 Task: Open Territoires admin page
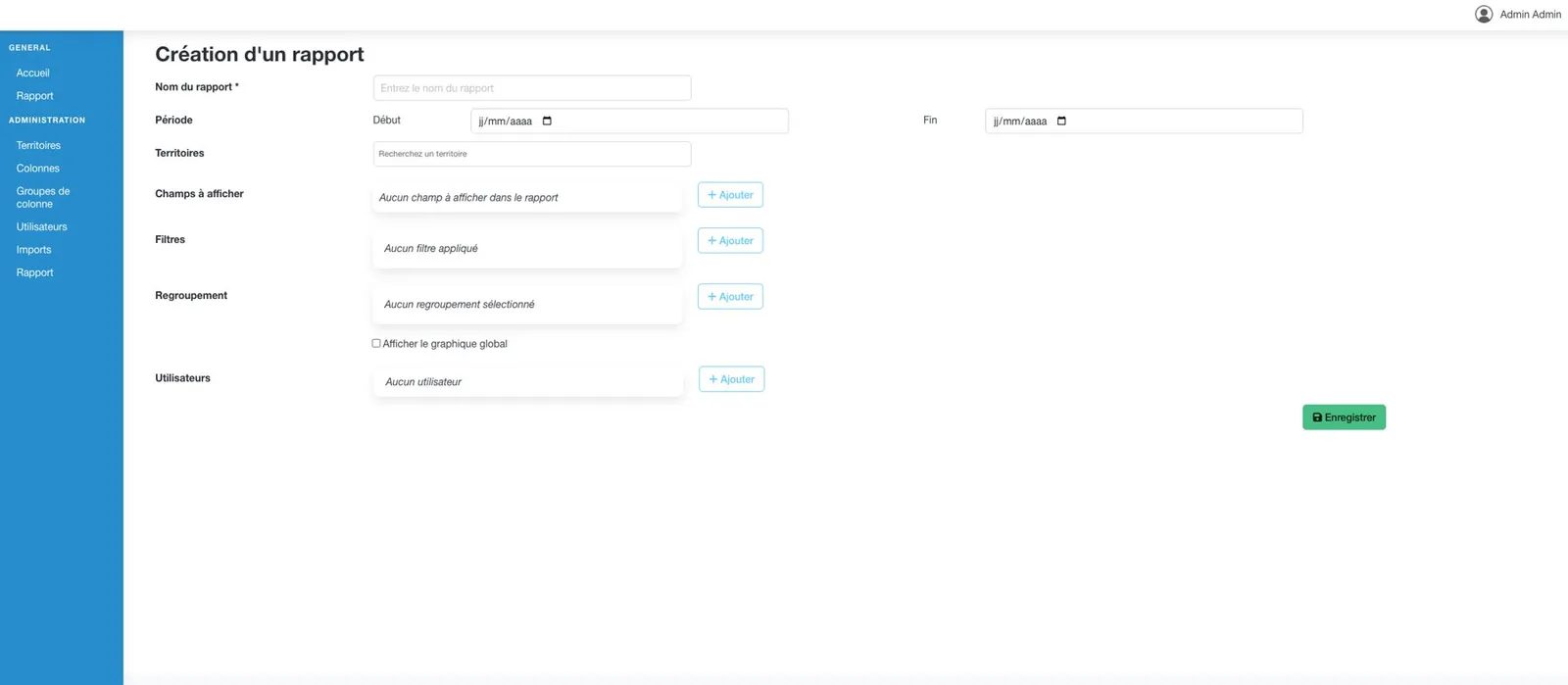[x=38, y=145]
